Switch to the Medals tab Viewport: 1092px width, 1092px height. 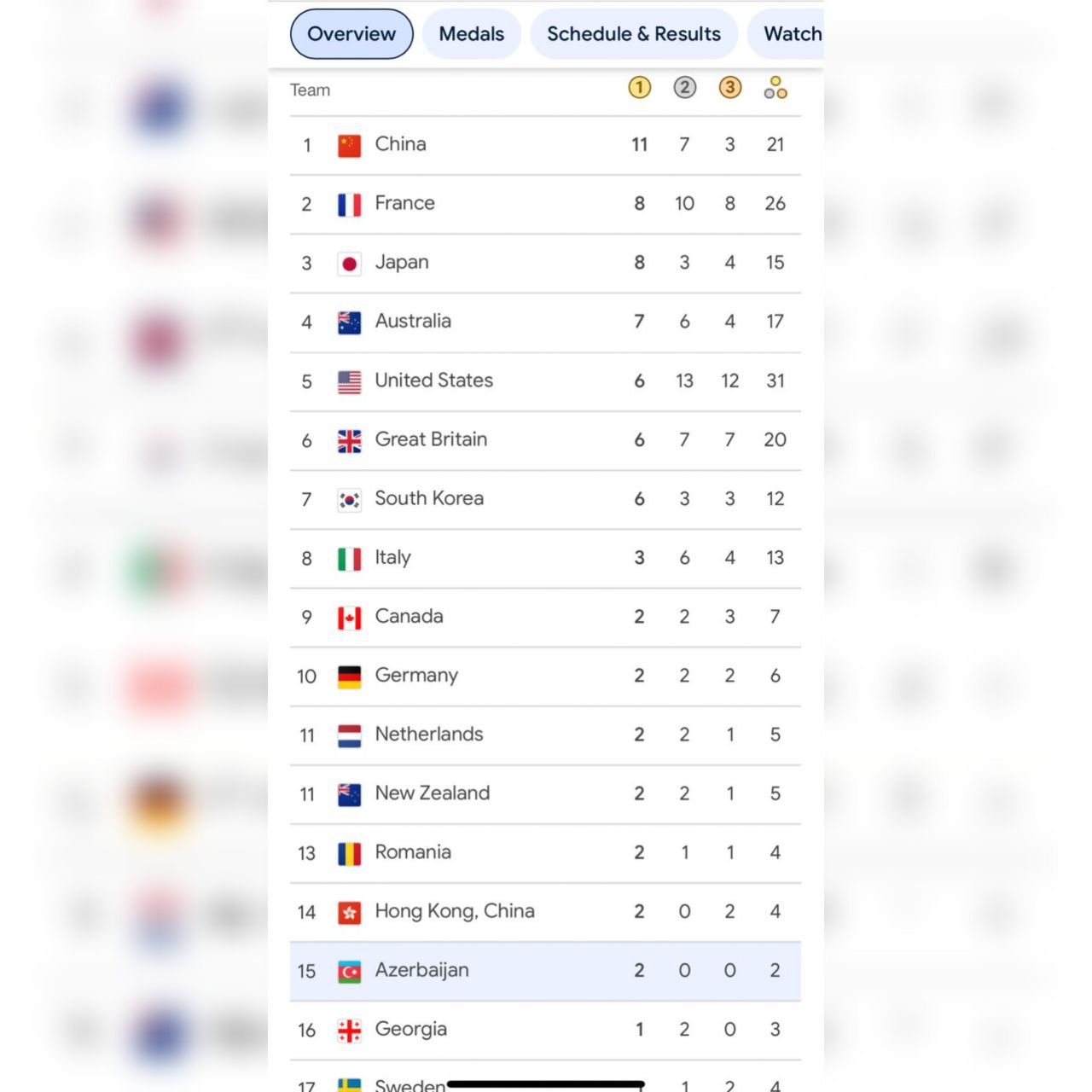[x=472, y=34]
